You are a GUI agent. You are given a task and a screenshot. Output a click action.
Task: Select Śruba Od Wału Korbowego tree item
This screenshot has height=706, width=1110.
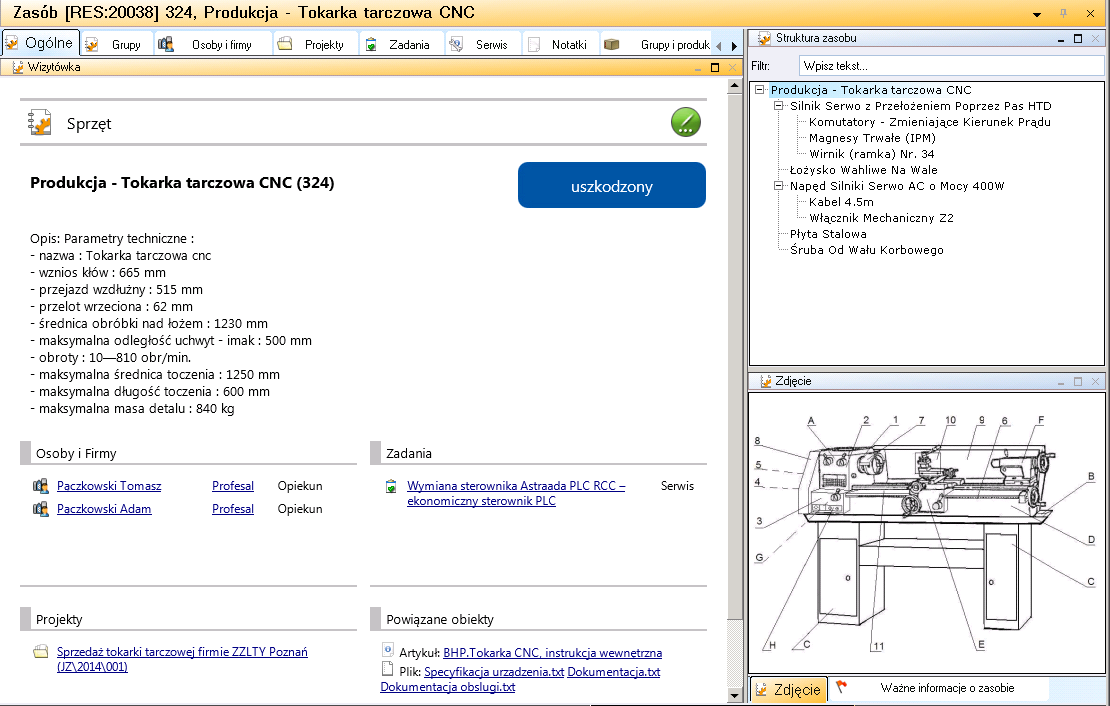coord(866,250)
